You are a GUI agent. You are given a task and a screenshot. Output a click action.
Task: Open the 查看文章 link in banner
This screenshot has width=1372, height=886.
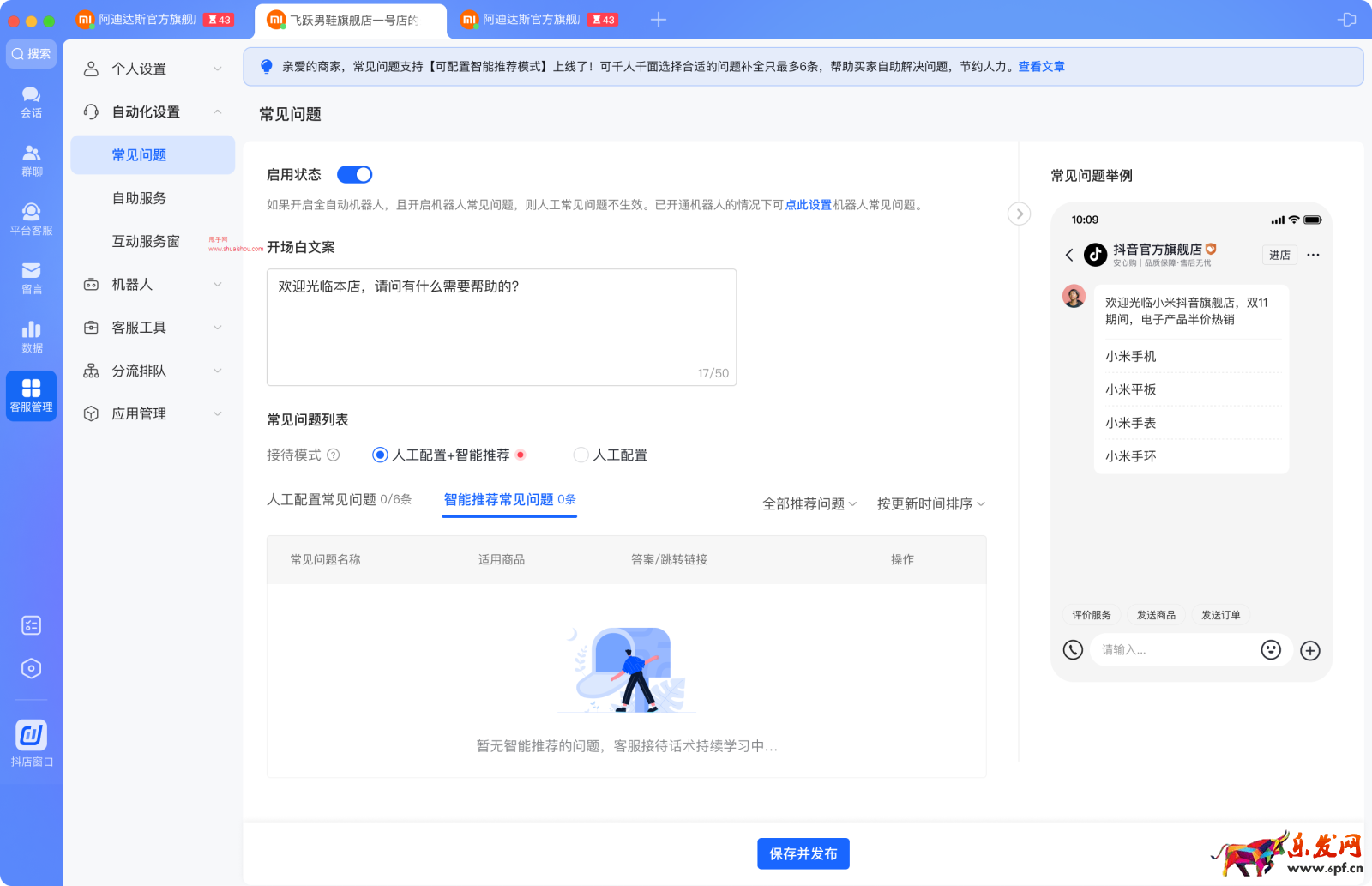tap(1041, 67)
